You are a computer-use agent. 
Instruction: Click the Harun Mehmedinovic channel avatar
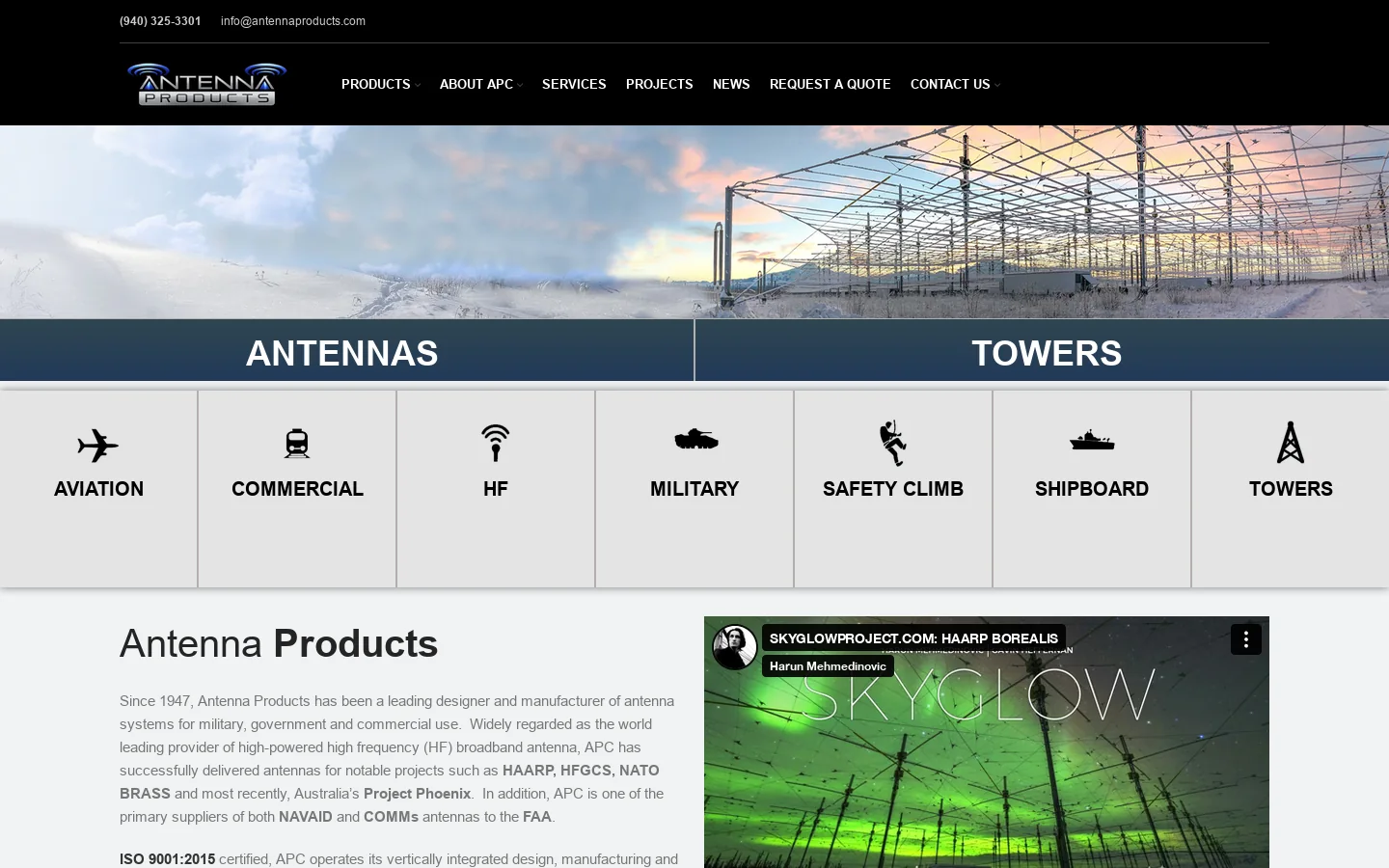coord(735,647)
